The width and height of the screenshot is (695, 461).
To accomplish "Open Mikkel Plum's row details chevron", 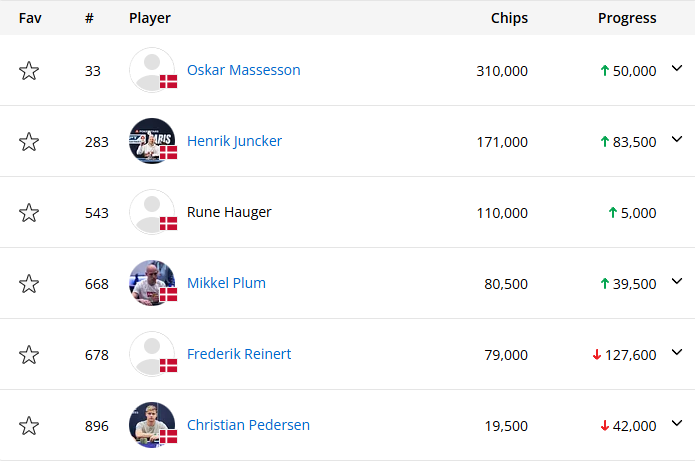I will 677,283.
